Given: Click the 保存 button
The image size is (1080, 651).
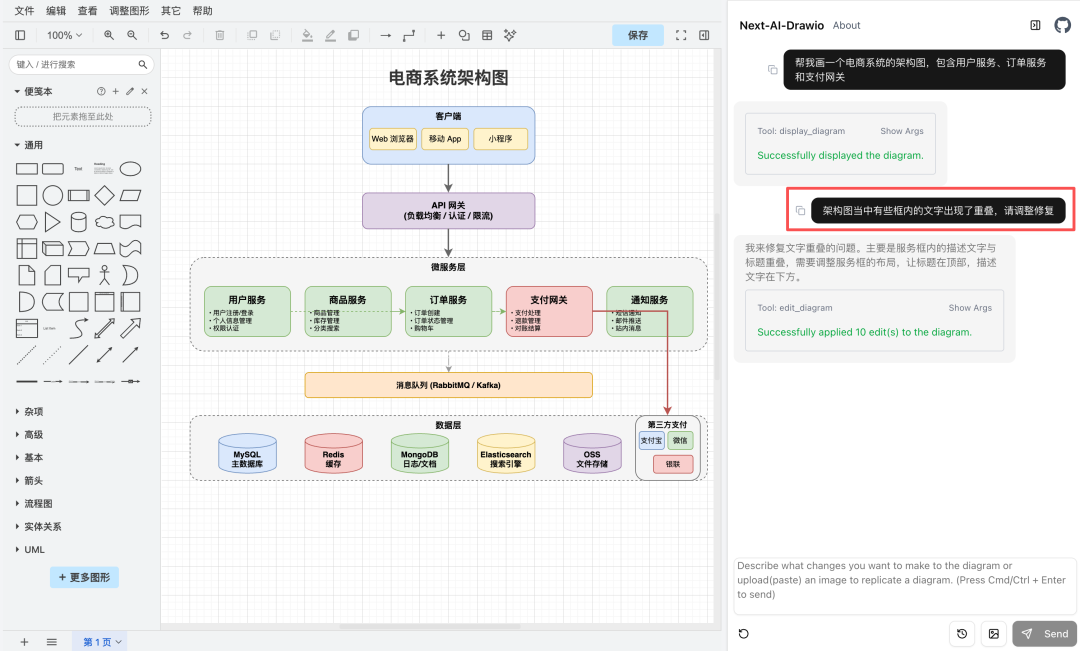Looking at the screenshot, I should pos(637,35).
